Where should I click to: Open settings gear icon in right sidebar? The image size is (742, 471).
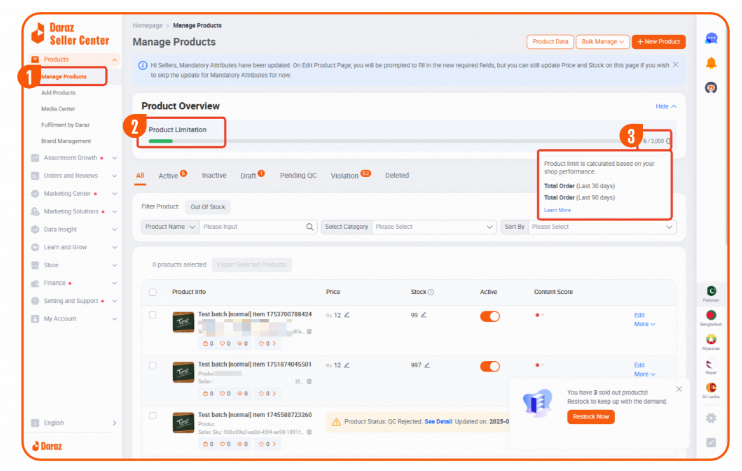(711, 418)
